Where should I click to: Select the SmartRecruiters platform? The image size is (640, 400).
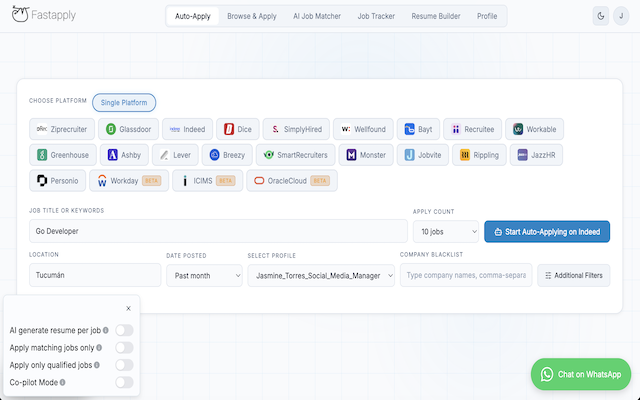296,155
